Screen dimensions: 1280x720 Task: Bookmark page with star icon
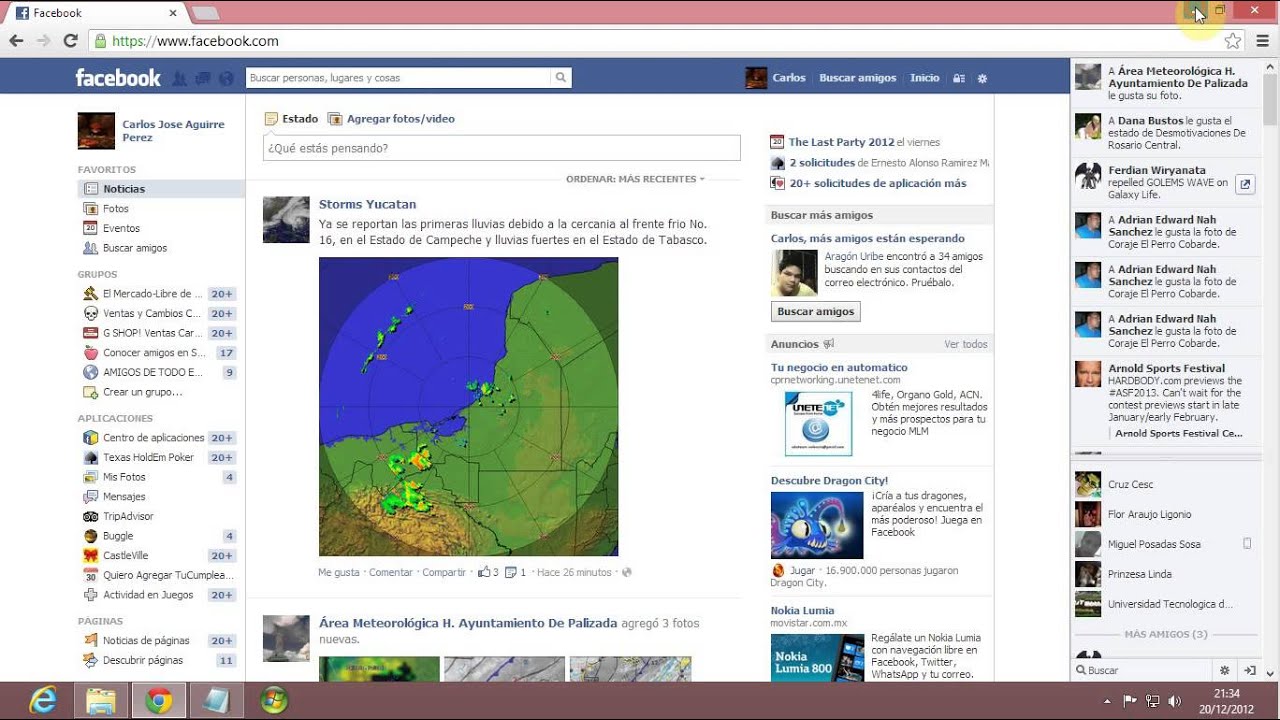pos(1233,41)
